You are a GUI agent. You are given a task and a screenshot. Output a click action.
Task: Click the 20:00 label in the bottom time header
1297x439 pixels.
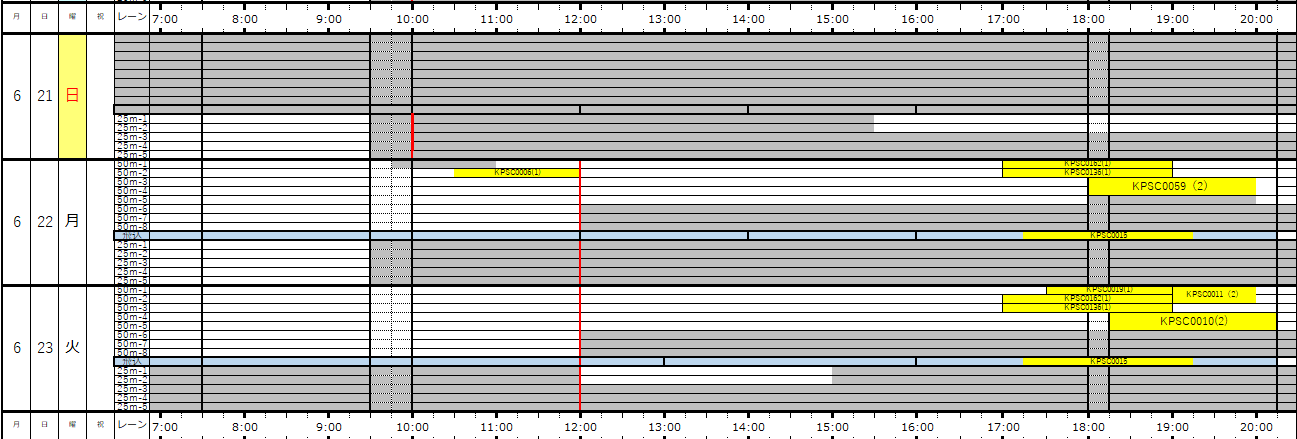point(1256,426)
